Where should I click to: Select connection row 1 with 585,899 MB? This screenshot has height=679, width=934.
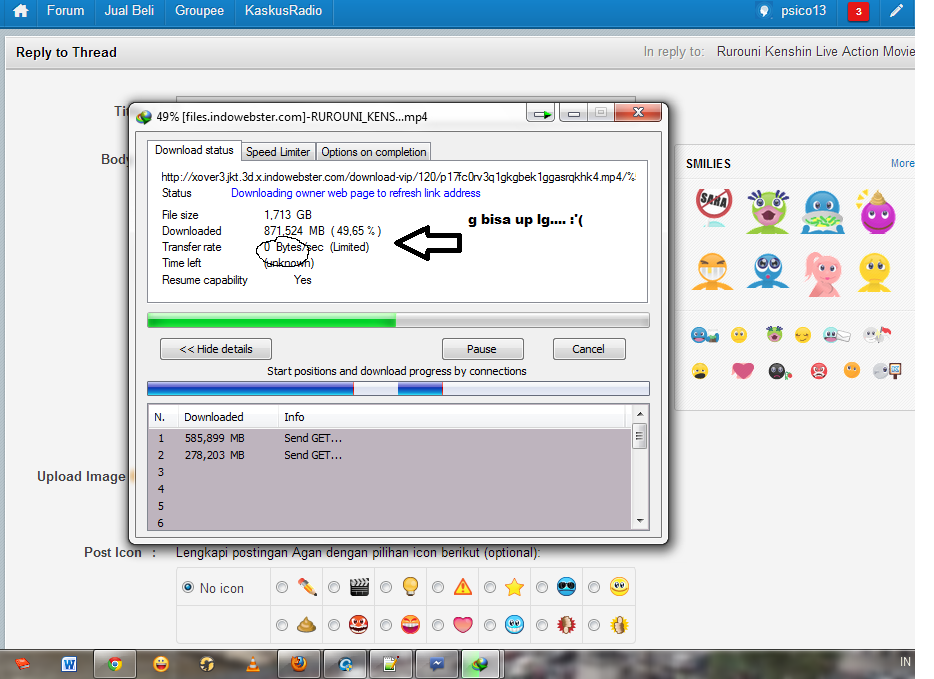390,438
